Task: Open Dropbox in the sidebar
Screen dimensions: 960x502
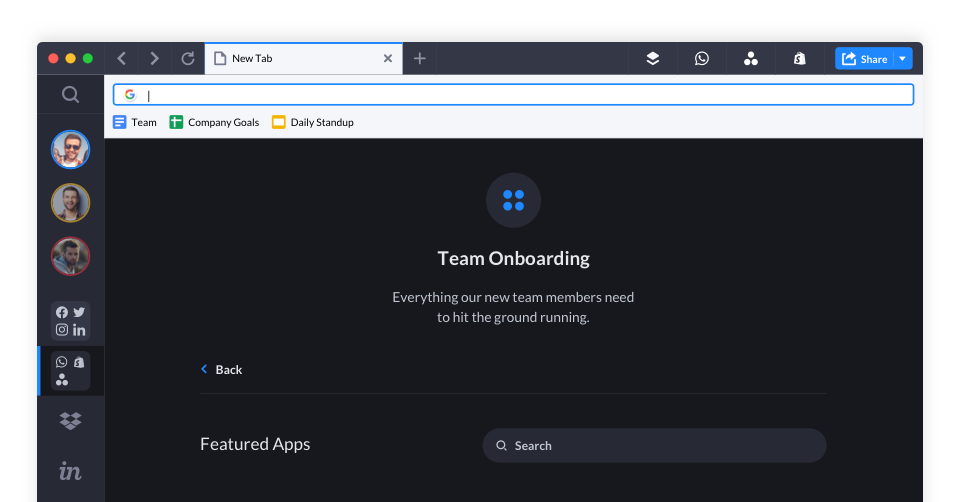Action: (x=70, y=421)
